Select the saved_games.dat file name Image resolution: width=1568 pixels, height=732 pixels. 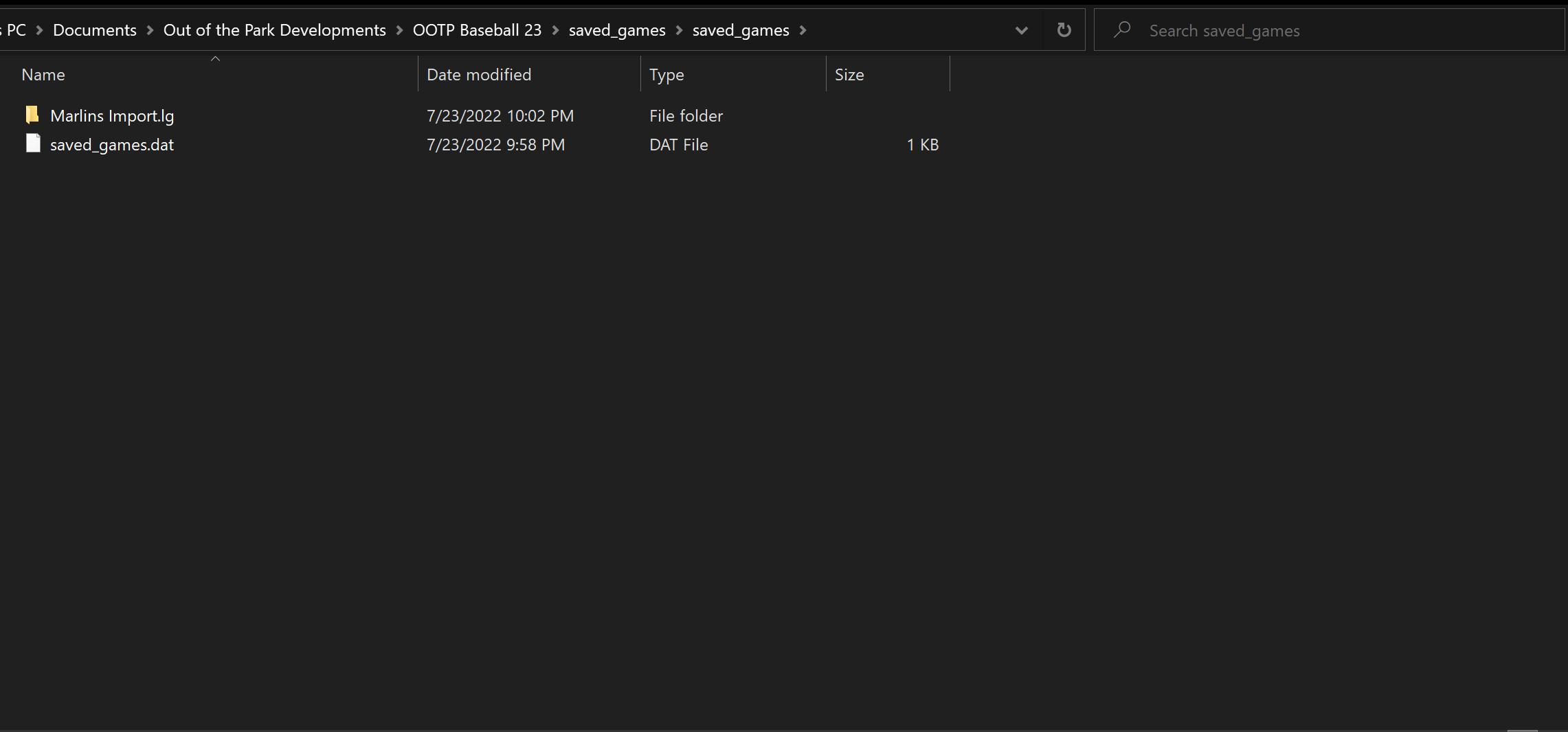click(112, 145)
